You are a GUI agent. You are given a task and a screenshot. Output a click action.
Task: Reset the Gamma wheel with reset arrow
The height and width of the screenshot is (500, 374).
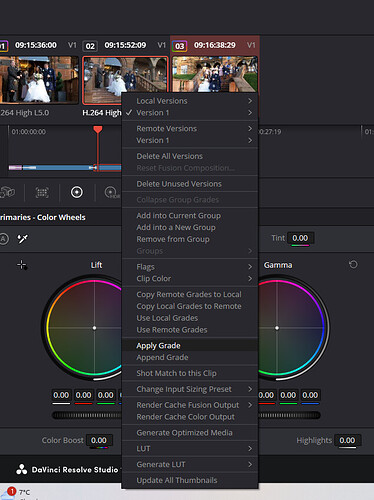353,265
